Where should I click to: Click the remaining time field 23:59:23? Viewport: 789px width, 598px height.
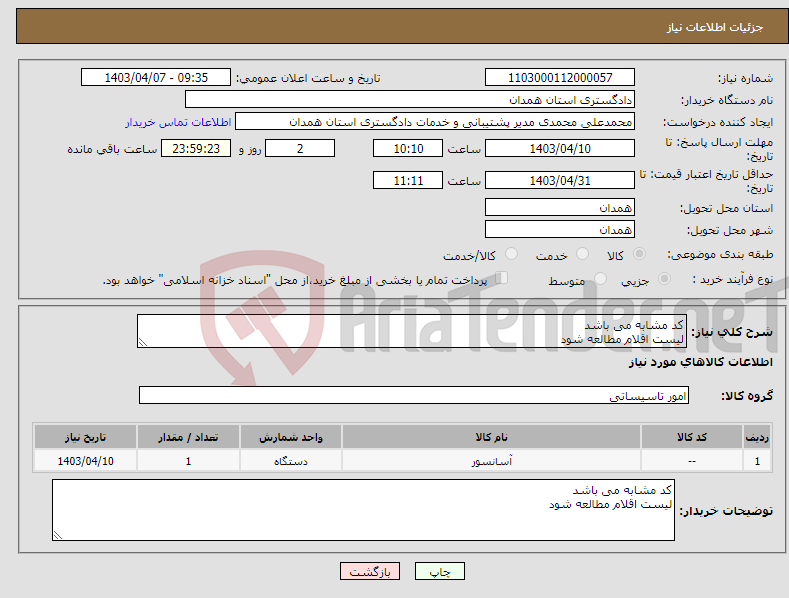point(196,148)
